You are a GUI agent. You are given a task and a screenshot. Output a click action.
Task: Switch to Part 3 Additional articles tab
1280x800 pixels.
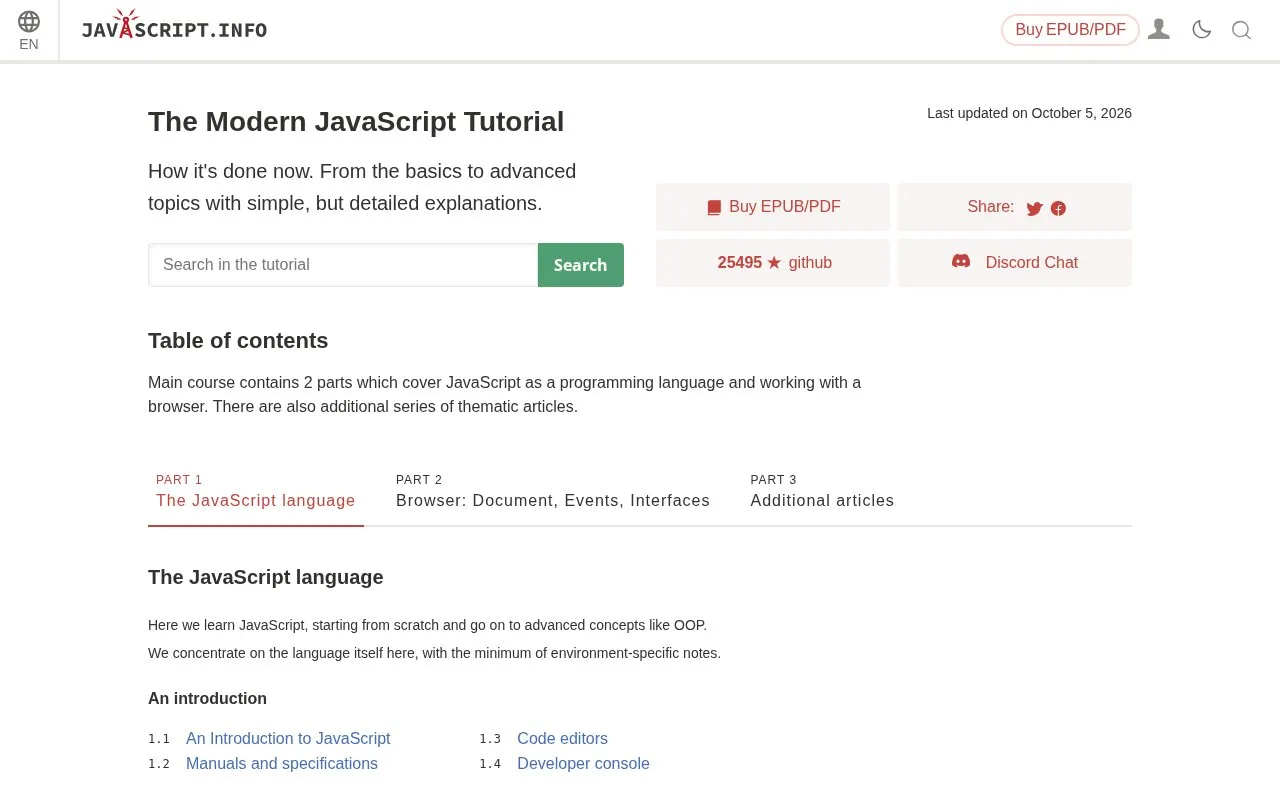pos(822,491)
